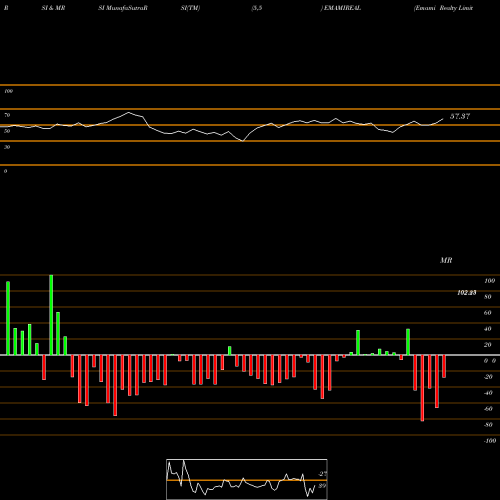Click the longest red bar near right end
The height and width of the screenshot is (500, 500).
point(422,388)
